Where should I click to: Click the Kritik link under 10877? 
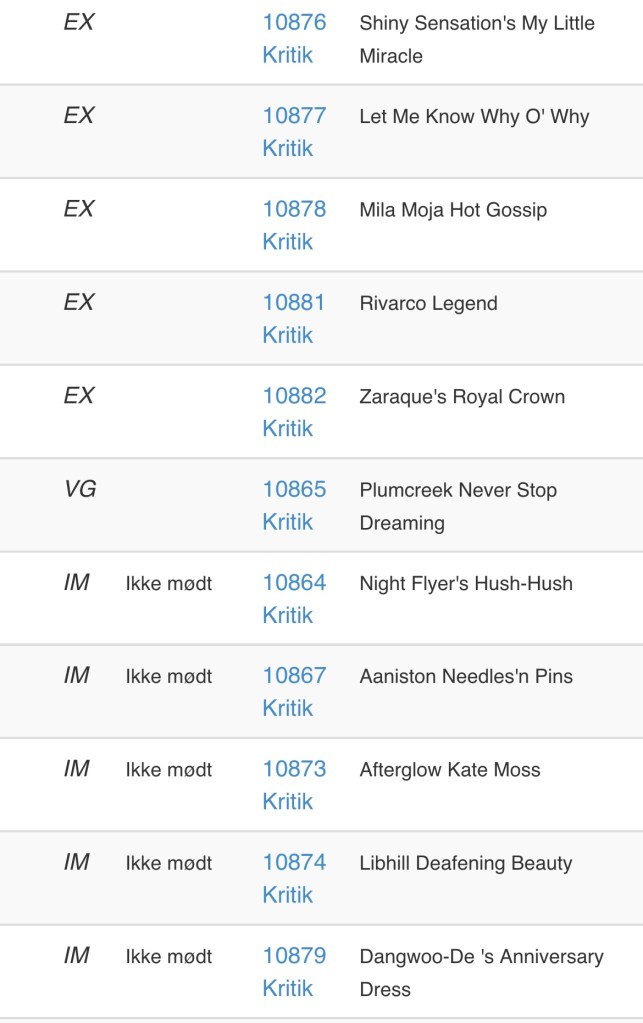coord(288,149)
